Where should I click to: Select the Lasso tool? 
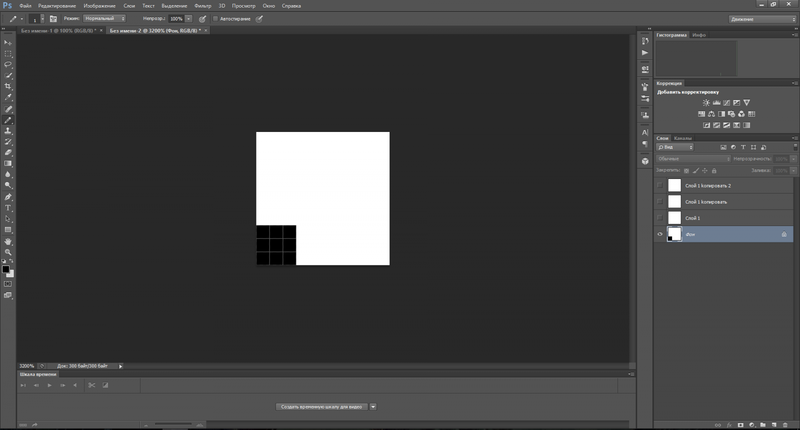(x=9, y=64)
